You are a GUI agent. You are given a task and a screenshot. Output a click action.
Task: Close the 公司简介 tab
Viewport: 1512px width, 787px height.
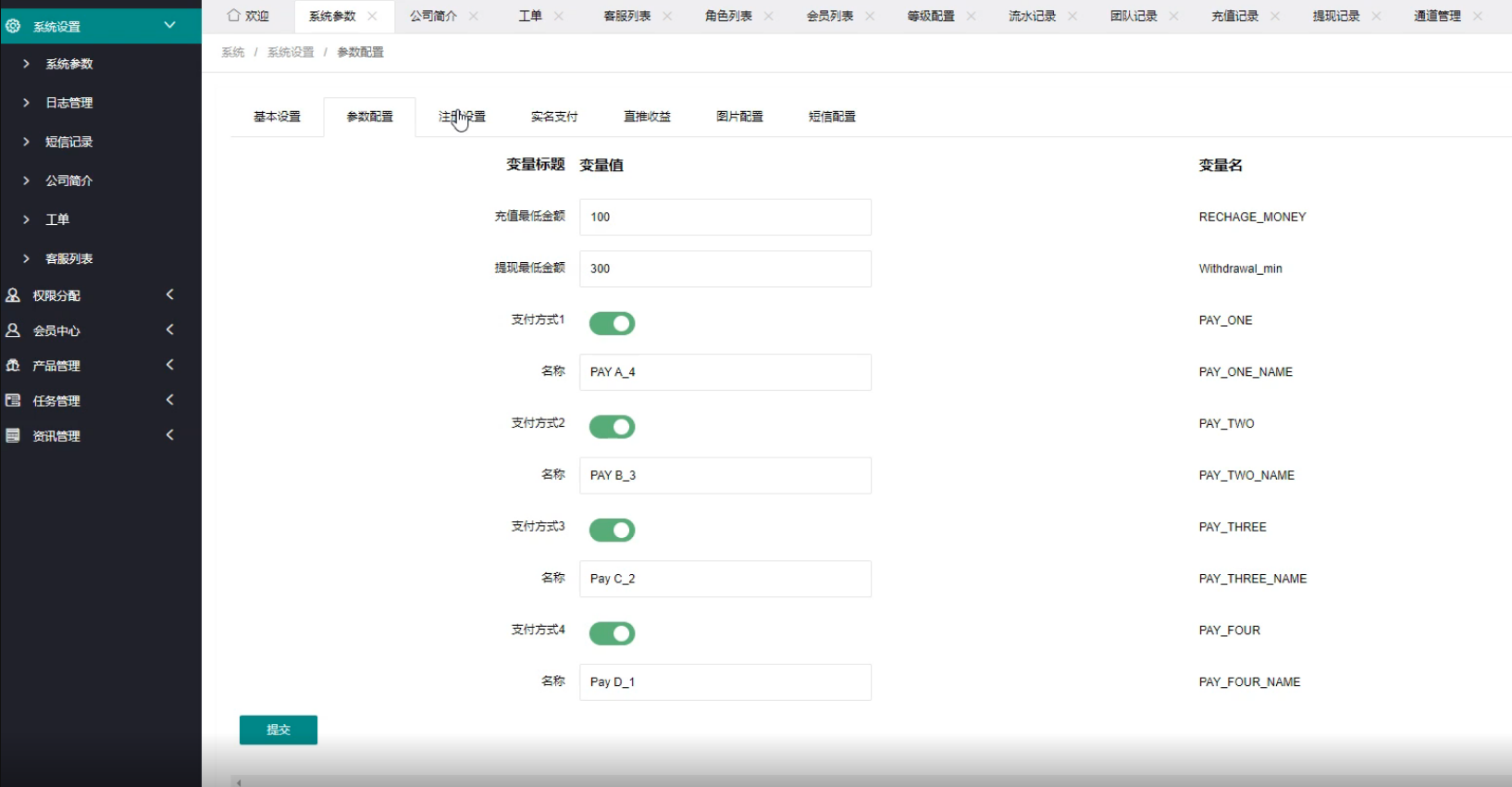coord(474,16)
